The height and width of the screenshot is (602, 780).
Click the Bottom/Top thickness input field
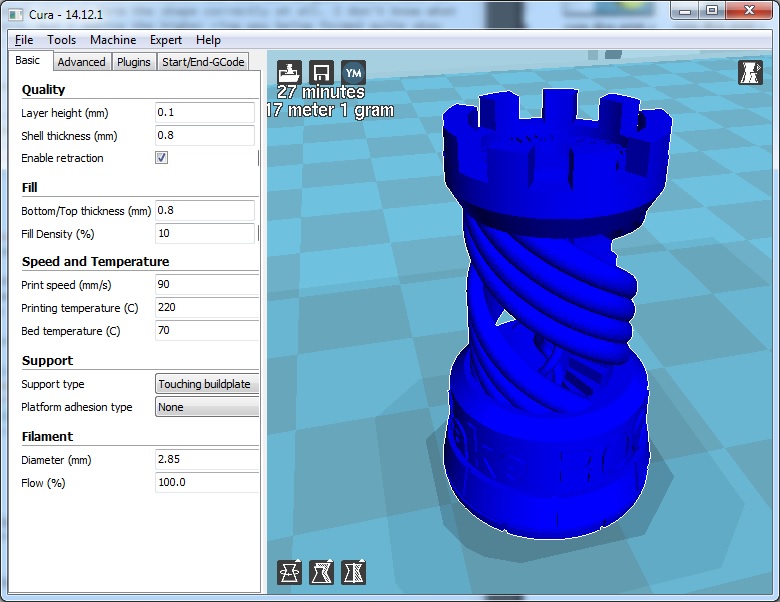pyautogui.click(x=205, y=210)
